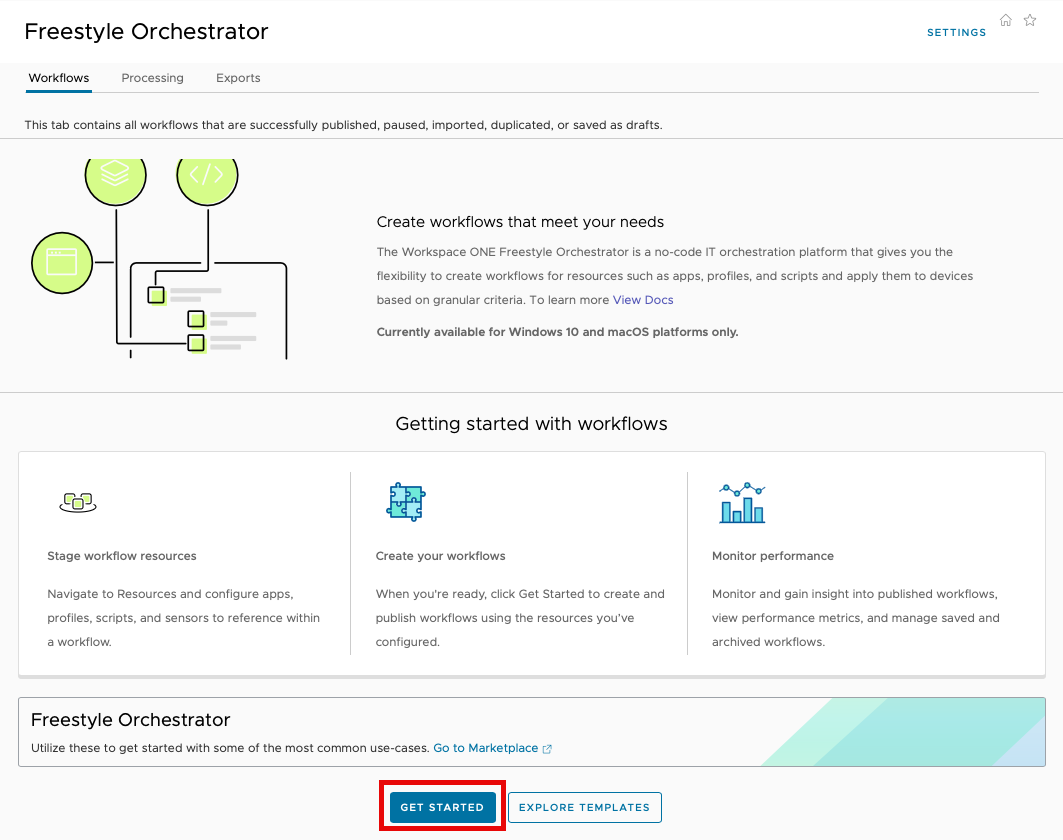Click the puzzle pieces workflow icon
The width and height of the screenshot is (1063, 840).
click(405, 502)
